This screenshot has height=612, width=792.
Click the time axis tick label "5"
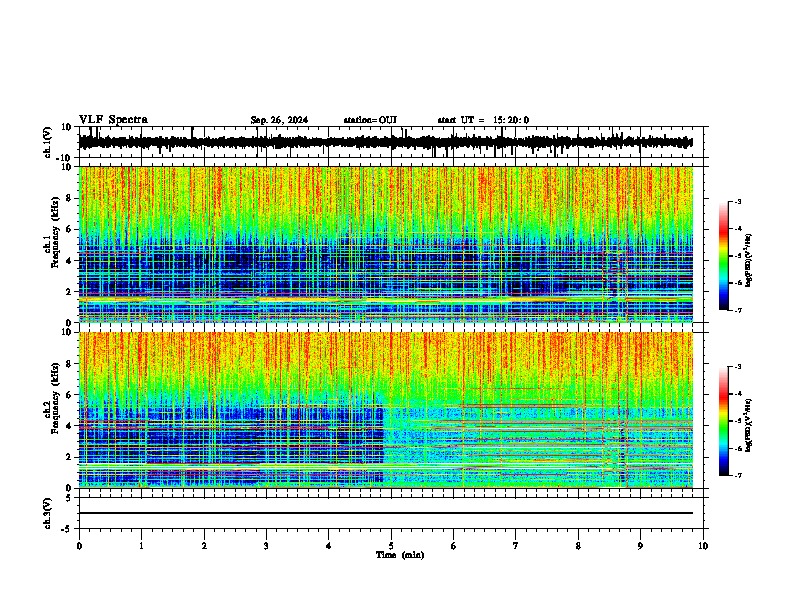(391, 546)
